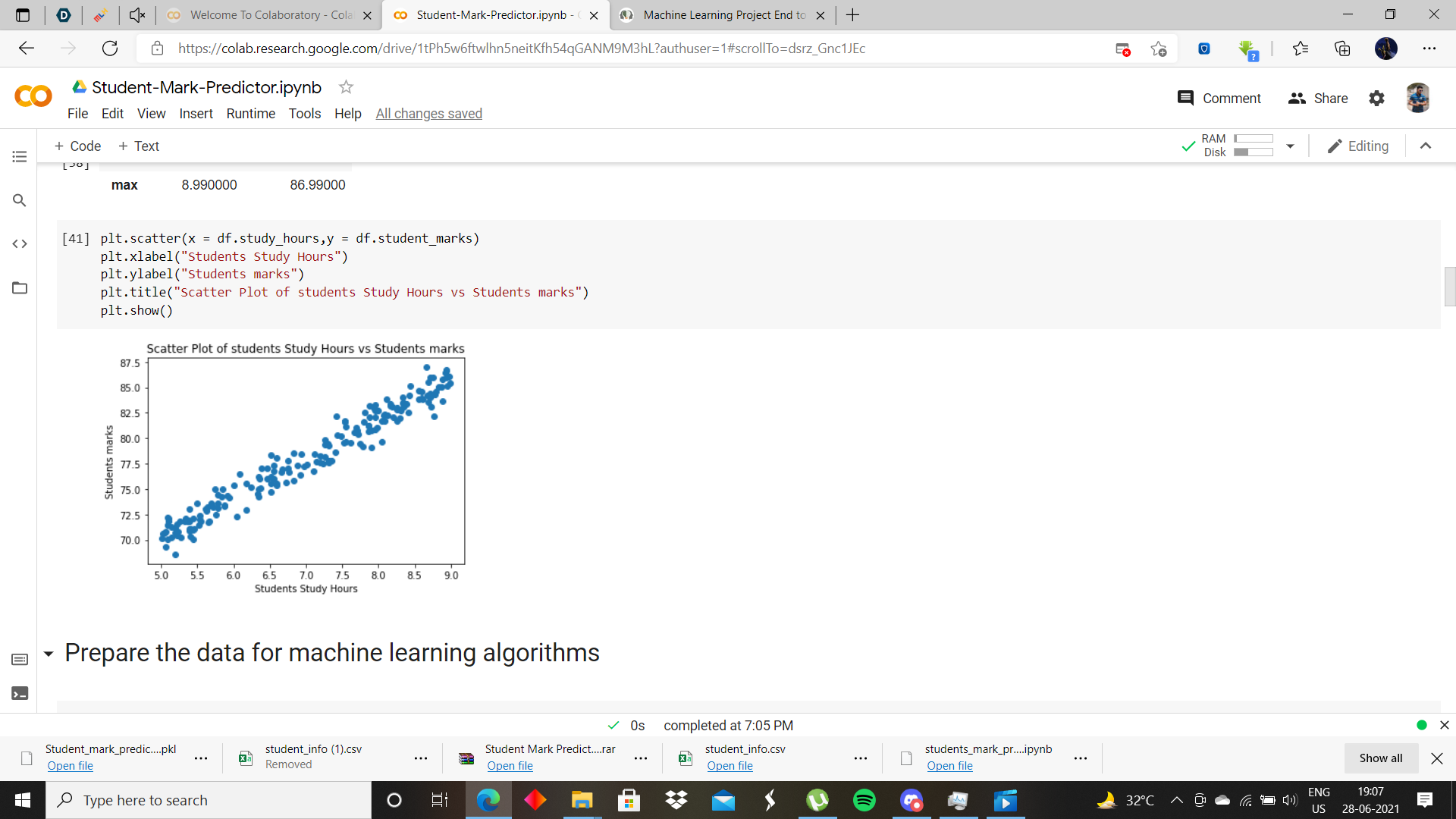1456x819 pixels.
Task: Star the Student-Mark-Predictor notebook
Action: (x=346, y=86)
